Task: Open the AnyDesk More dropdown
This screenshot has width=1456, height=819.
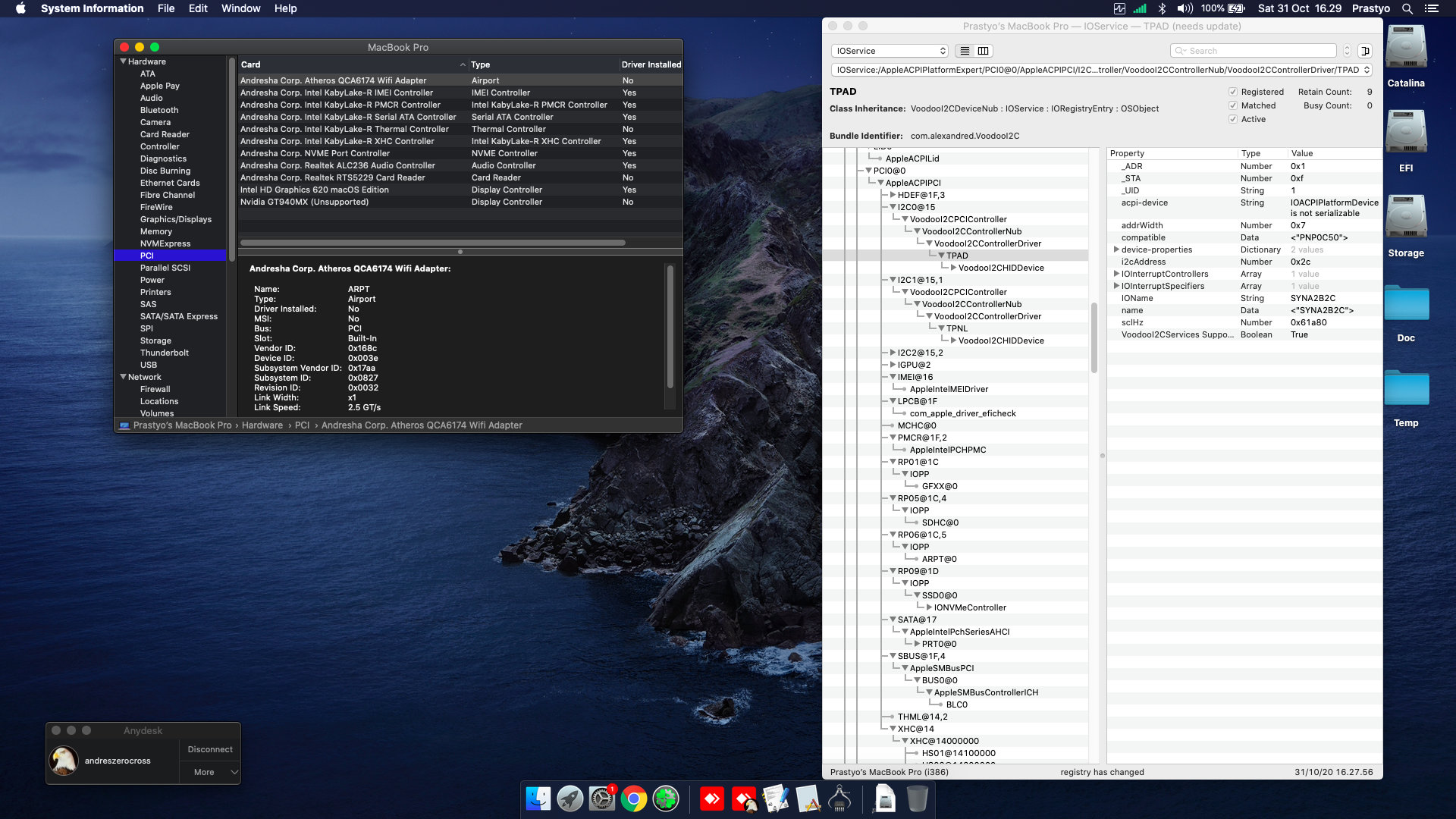Action: click(210, 772)
